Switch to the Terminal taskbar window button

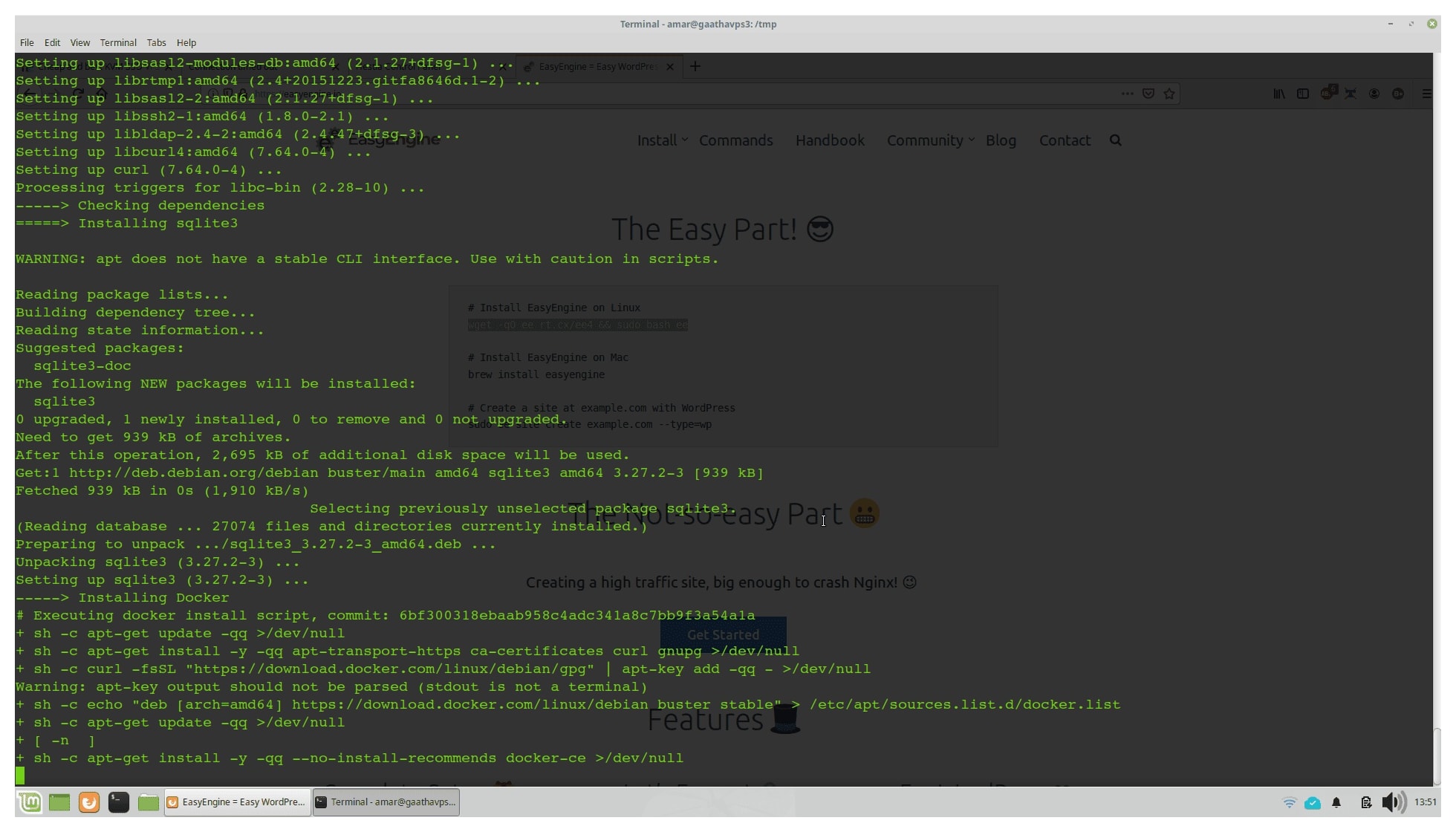386,802
